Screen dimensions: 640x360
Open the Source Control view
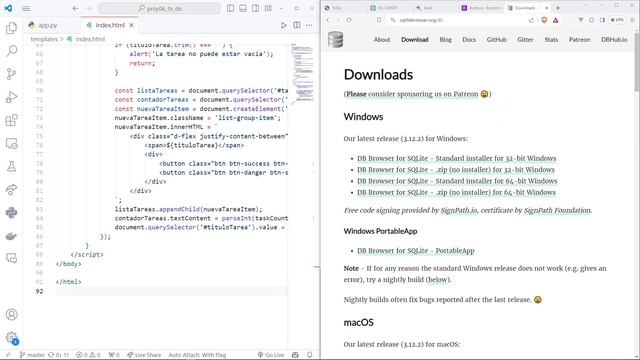tap(11, 74)
